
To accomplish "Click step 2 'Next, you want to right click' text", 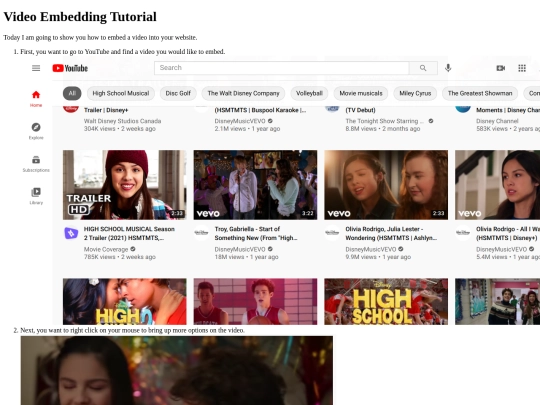I will click(x=132, y=330).
